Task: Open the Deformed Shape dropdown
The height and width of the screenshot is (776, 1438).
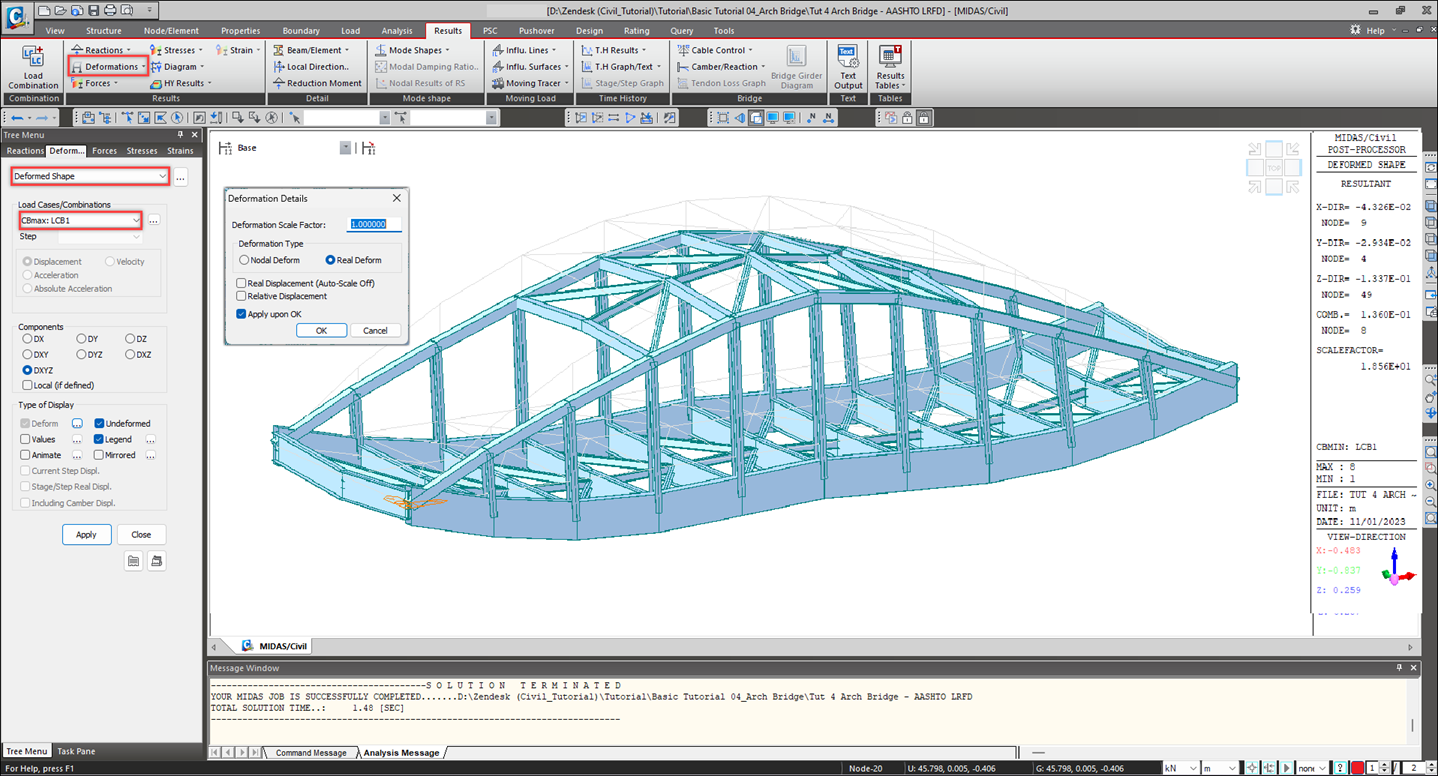Action: (90, 177)
